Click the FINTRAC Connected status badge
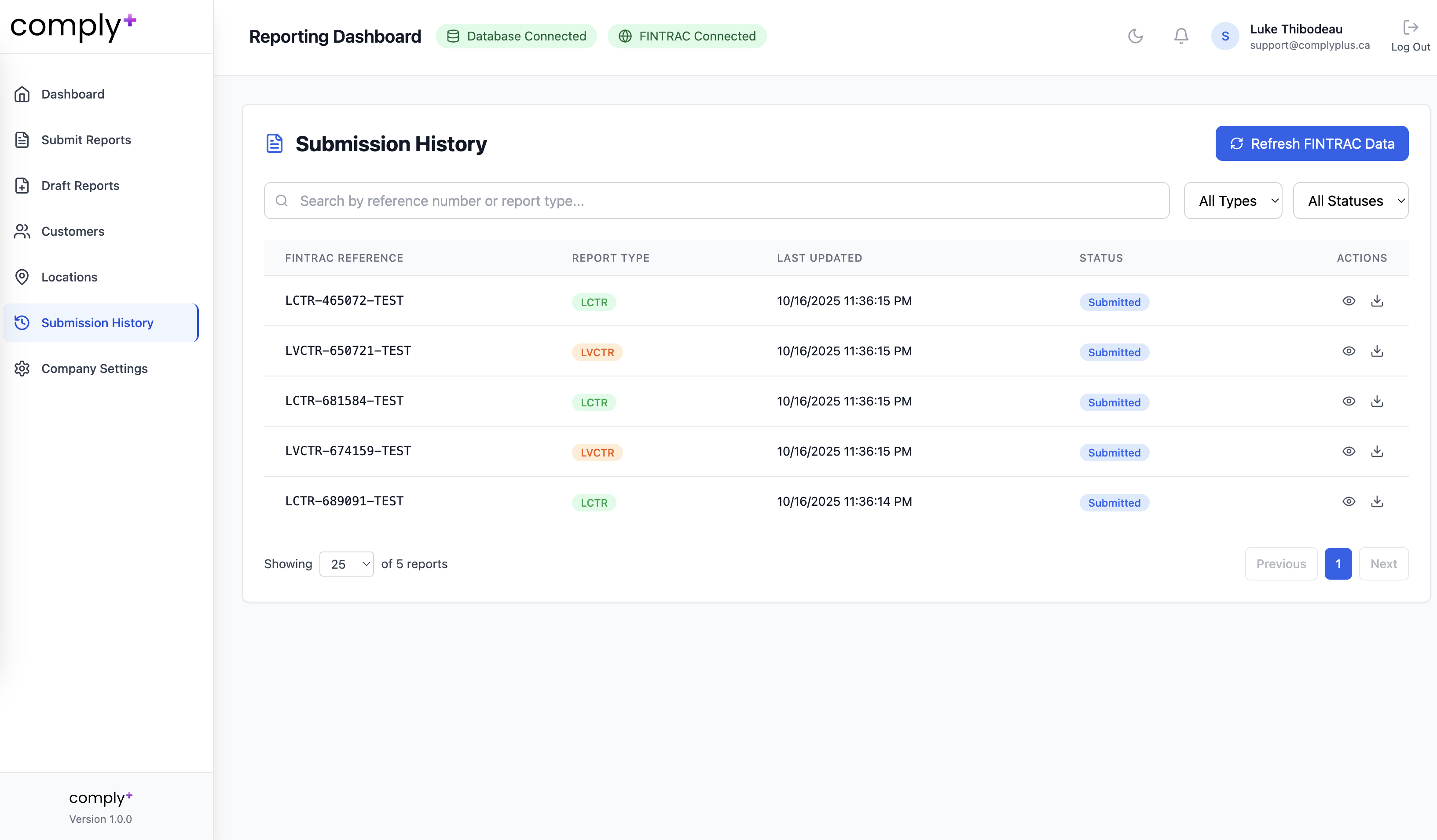1437x840 pixels. (686, 37)
